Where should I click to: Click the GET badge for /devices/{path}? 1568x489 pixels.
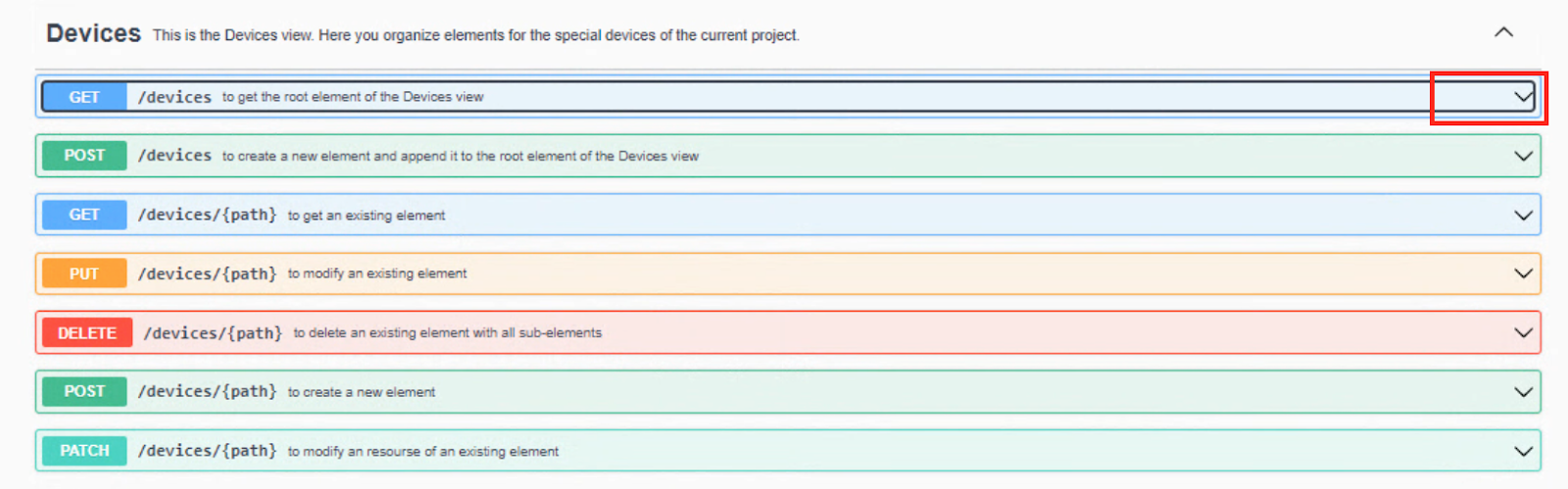(84, 215)
